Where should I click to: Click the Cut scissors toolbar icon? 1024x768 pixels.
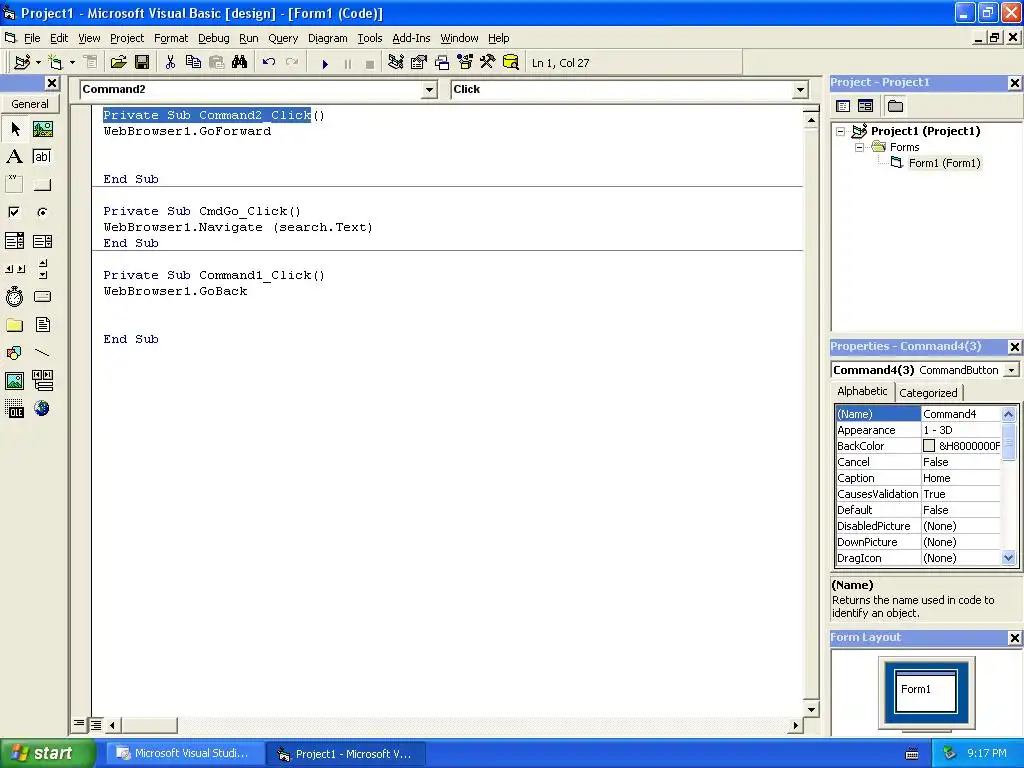click(170, 63)
